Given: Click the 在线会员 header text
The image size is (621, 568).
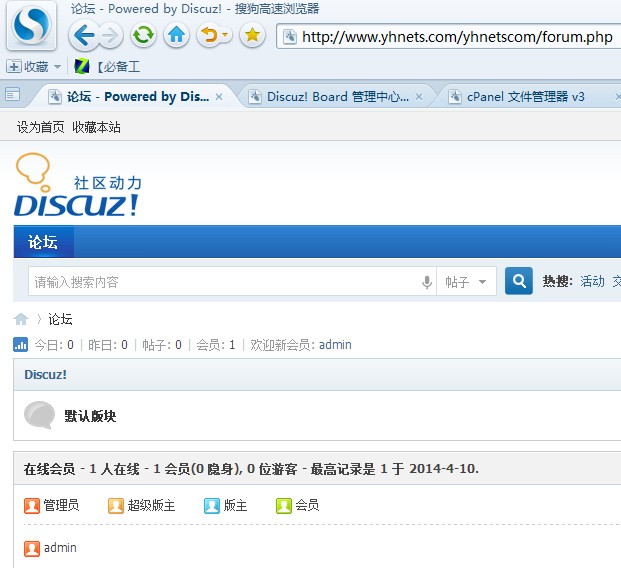Looking at the screenshot, I should coord(49,469).
